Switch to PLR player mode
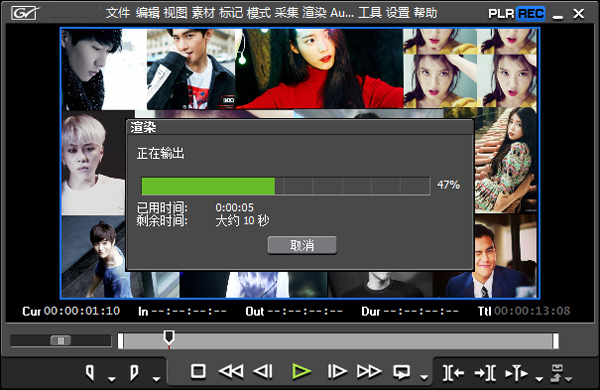Viewport: 600px width, 390px height. click(x=501, y=14)
